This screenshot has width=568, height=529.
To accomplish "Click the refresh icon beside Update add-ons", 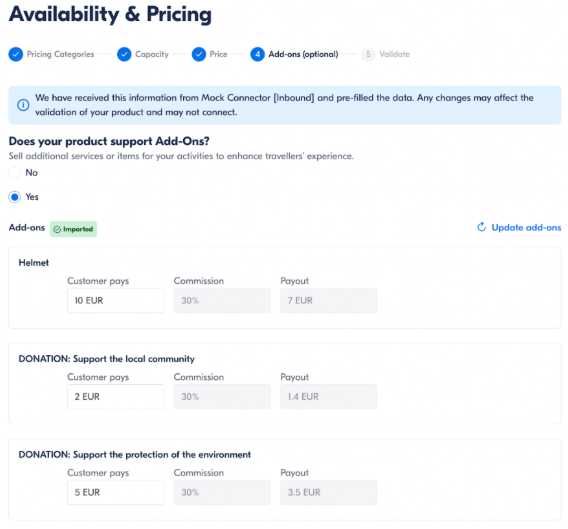I will click(481, 227).
